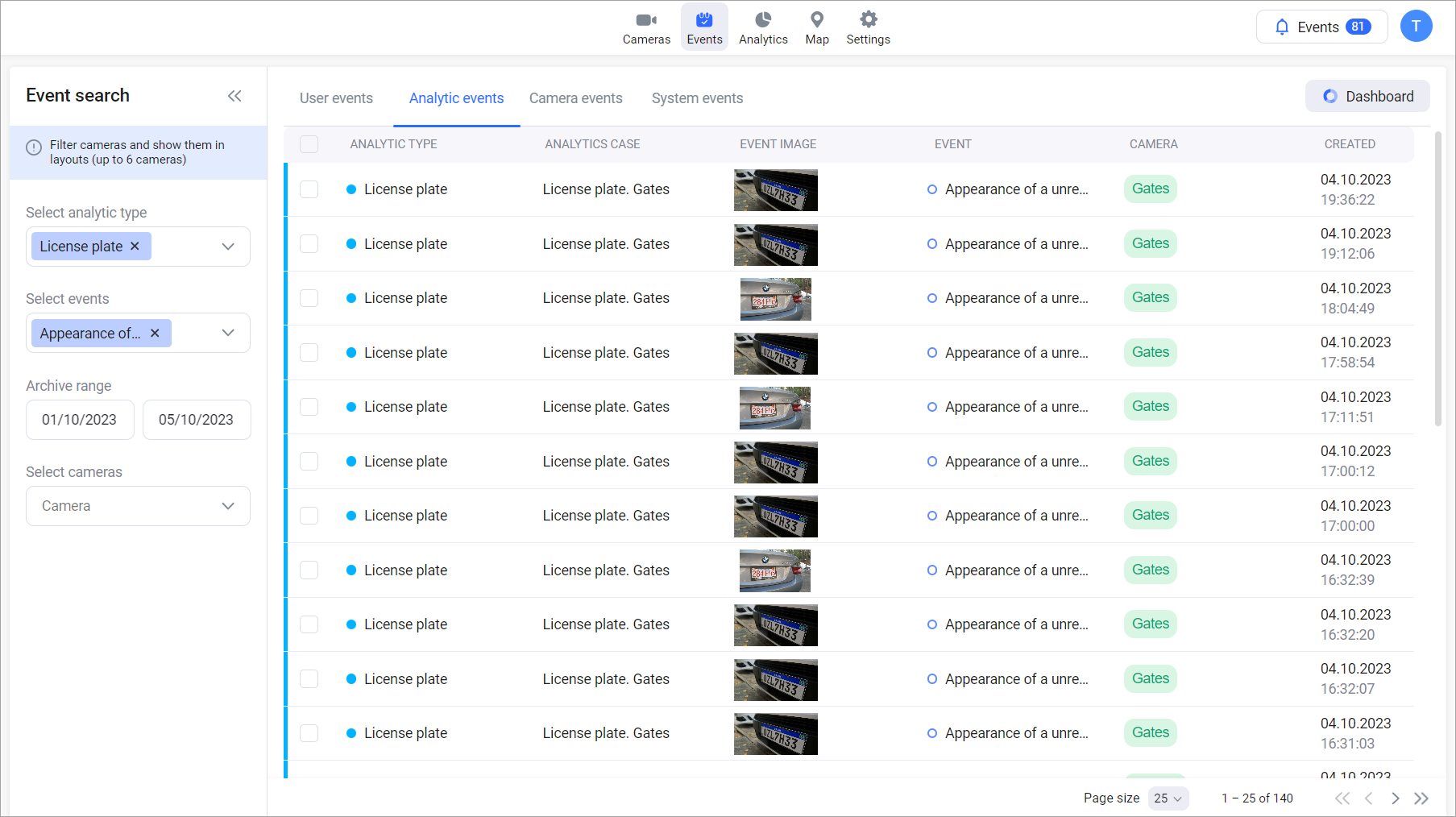The height and width of the screenshot is (817, 1456).
Task: Jump to the last results page
Action: [1421, 798]
